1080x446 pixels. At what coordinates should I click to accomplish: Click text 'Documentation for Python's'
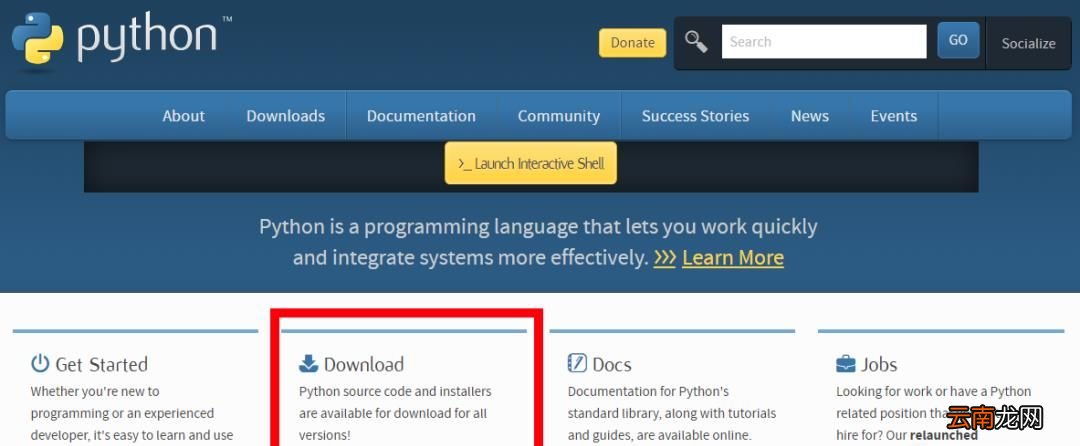point(648,392)
